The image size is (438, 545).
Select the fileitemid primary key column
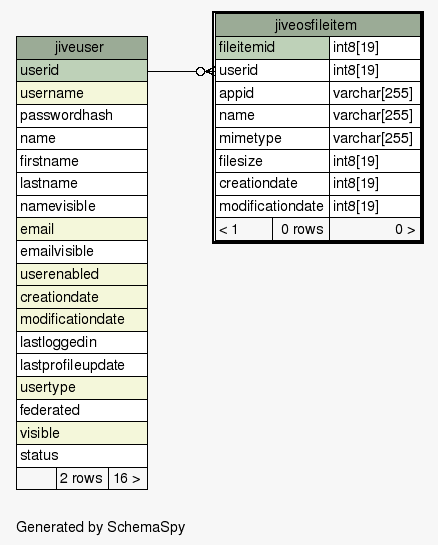pos(273,48)
